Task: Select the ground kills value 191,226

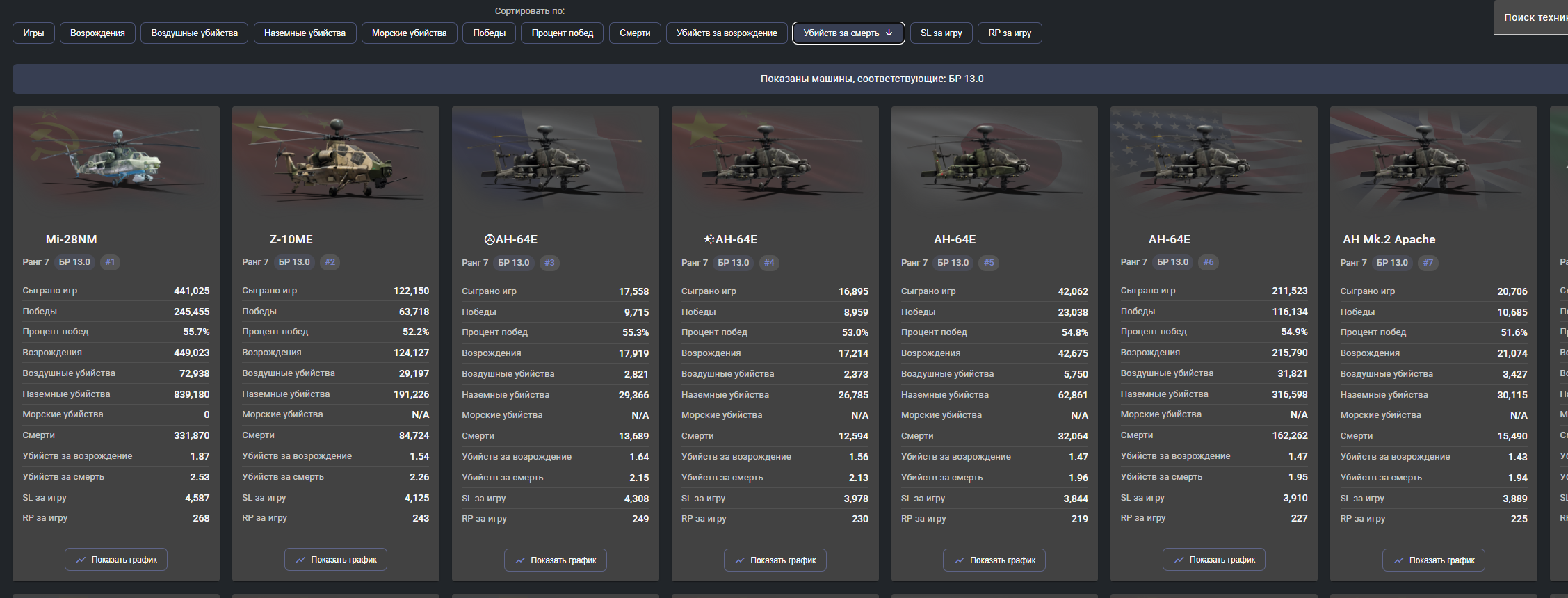Action: pos(411,394)
